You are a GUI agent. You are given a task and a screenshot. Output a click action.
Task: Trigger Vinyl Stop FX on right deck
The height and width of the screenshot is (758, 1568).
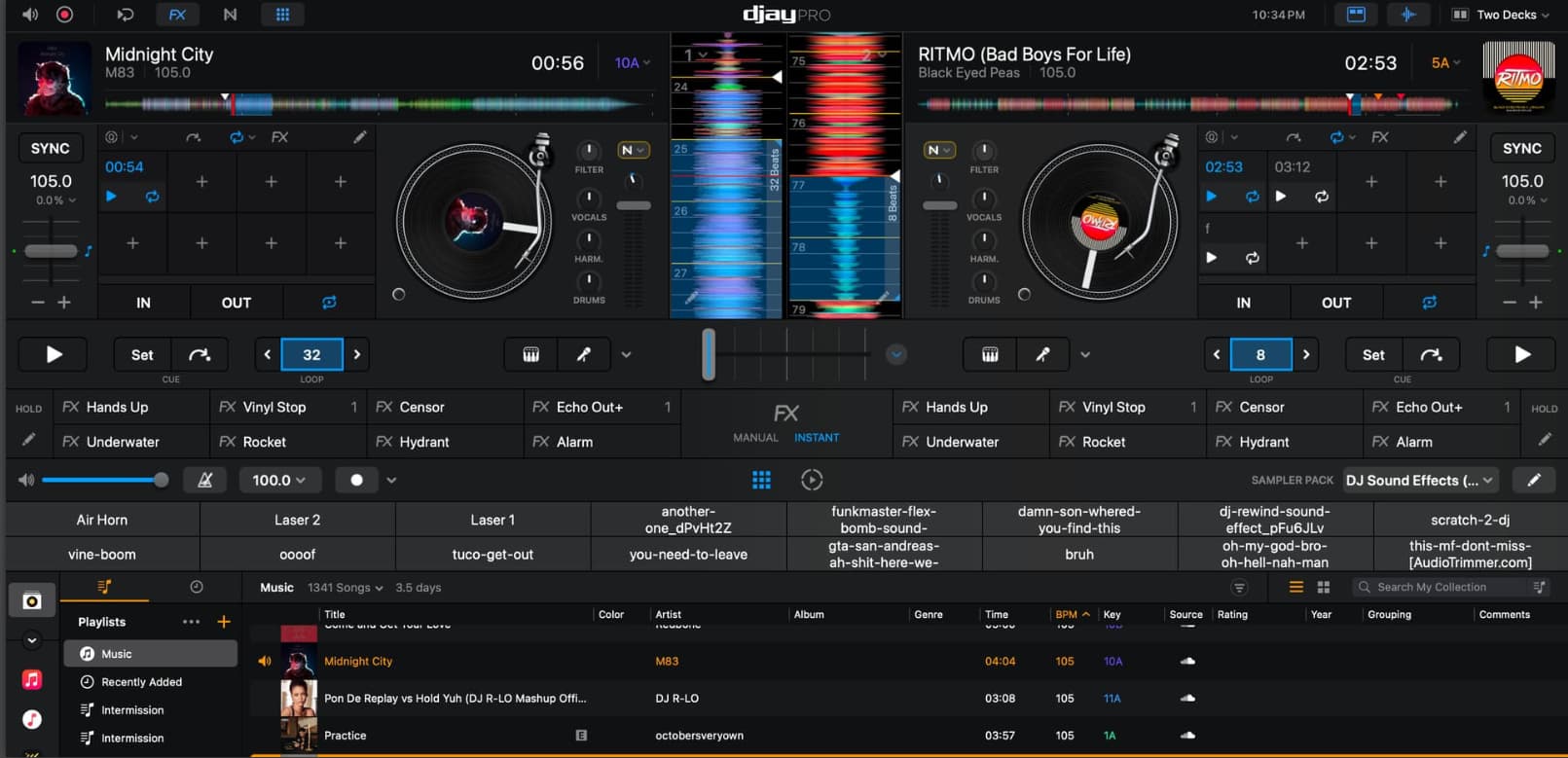pos(1127,407)
